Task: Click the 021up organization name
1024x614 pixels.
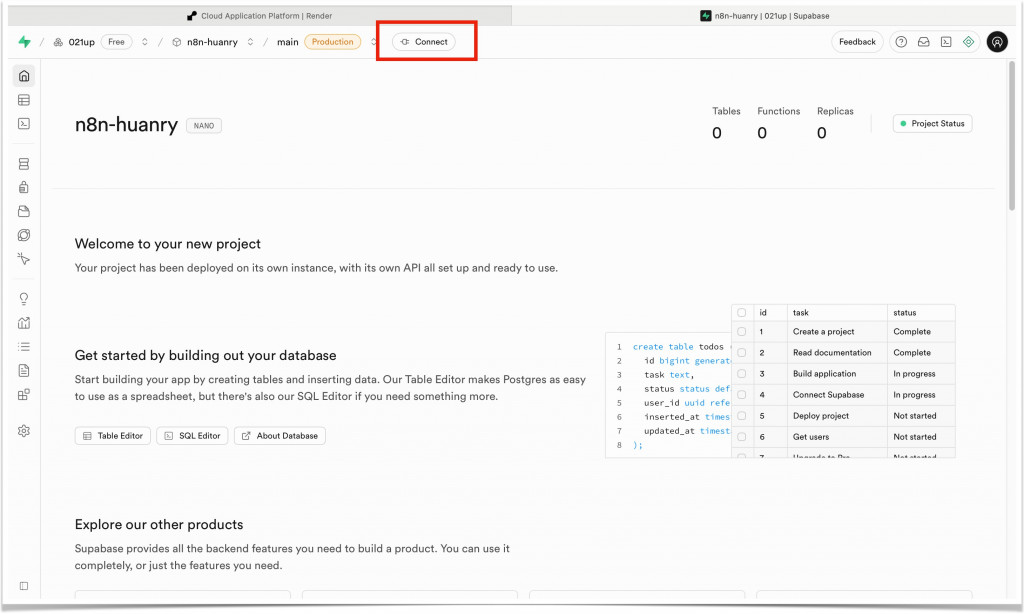Action: [x=82, y=42]
